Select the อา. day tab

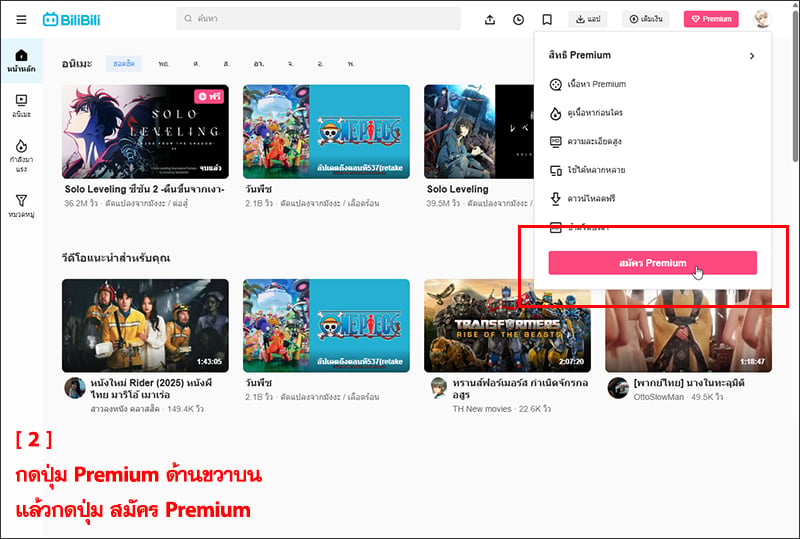point(259,64)
